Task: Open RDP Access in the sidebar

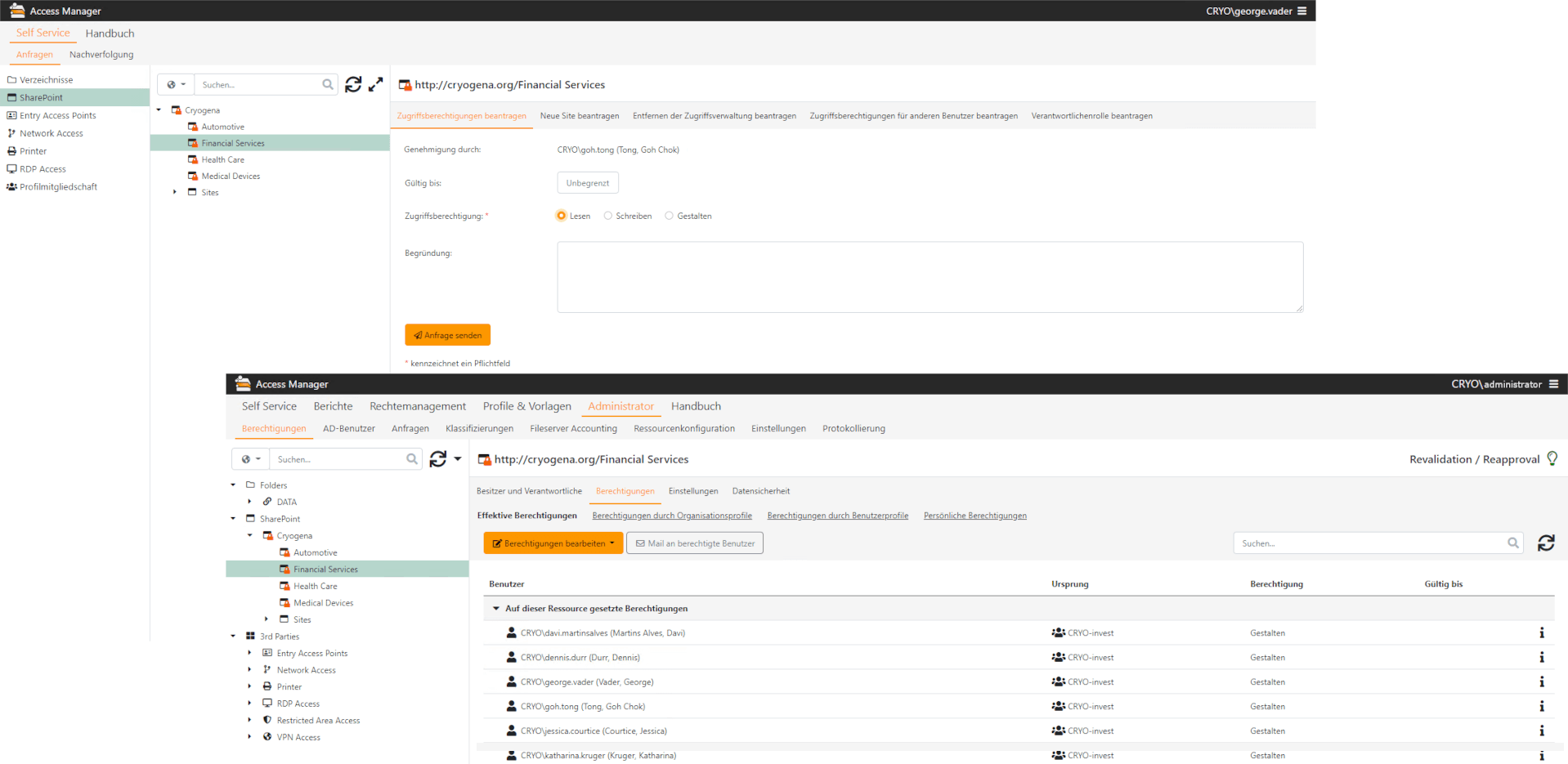Action: click(x=42, y=168)
